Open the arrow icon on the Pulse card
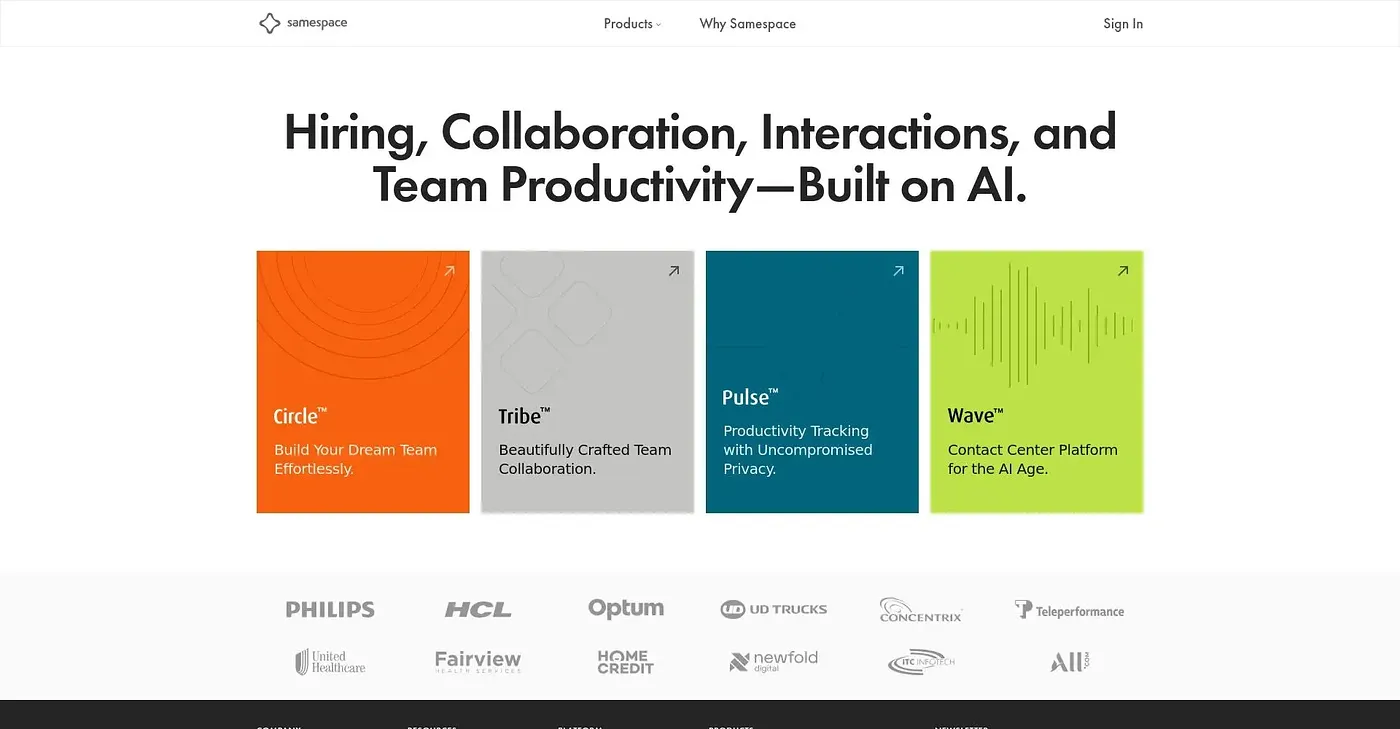The height and width of the screenshot is (729, 1400). (x=898, y=271)
